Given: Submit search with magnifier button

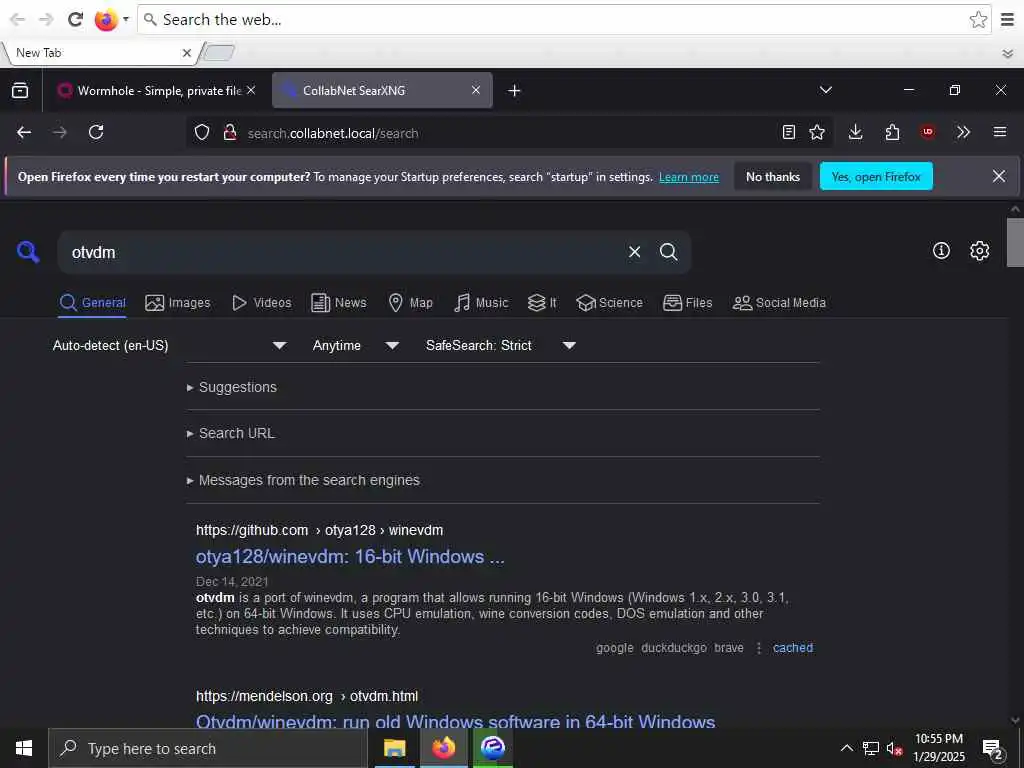Looking at the screenshot, I should [668, 252].
